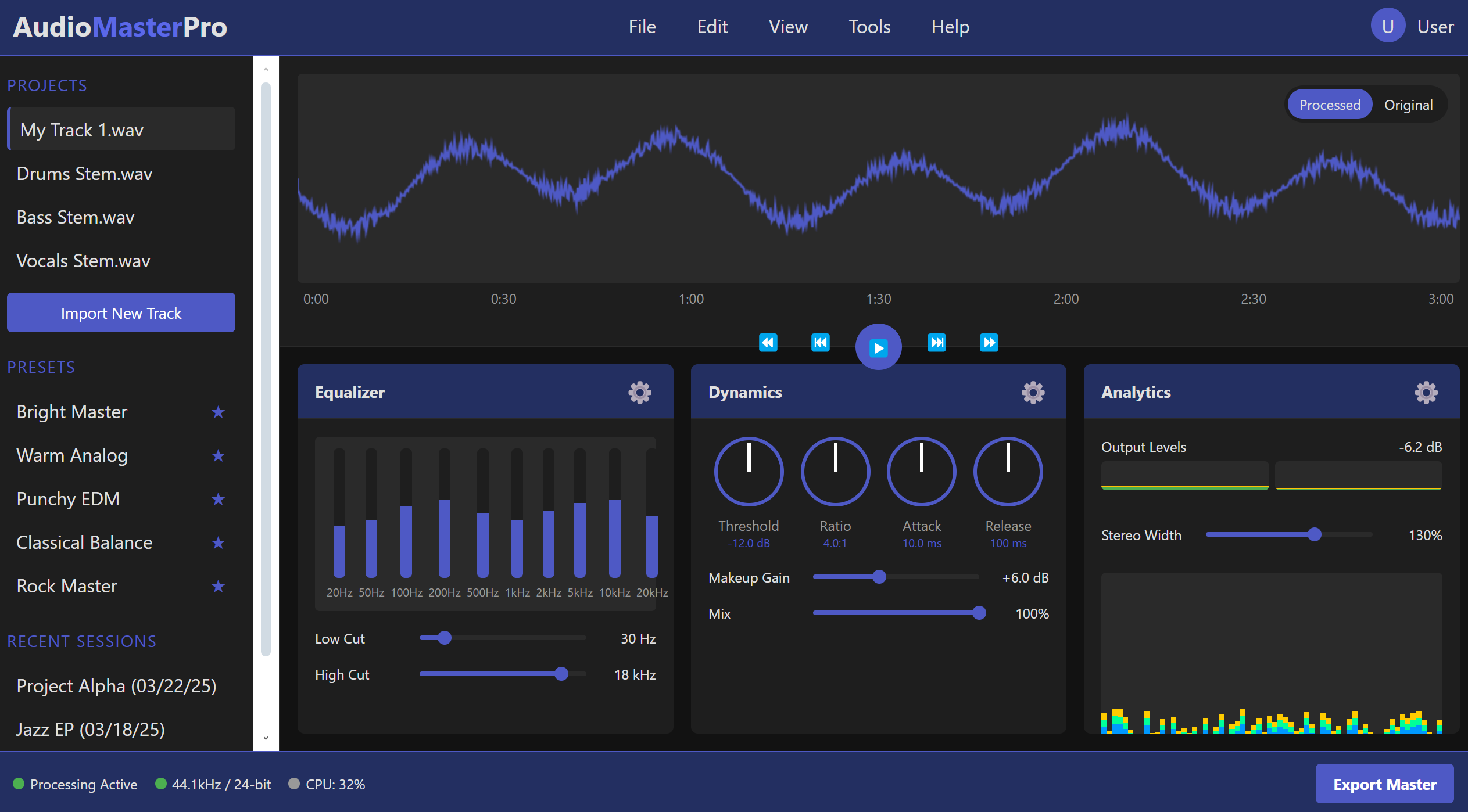Click the skip to end icon

coord(936,343)
